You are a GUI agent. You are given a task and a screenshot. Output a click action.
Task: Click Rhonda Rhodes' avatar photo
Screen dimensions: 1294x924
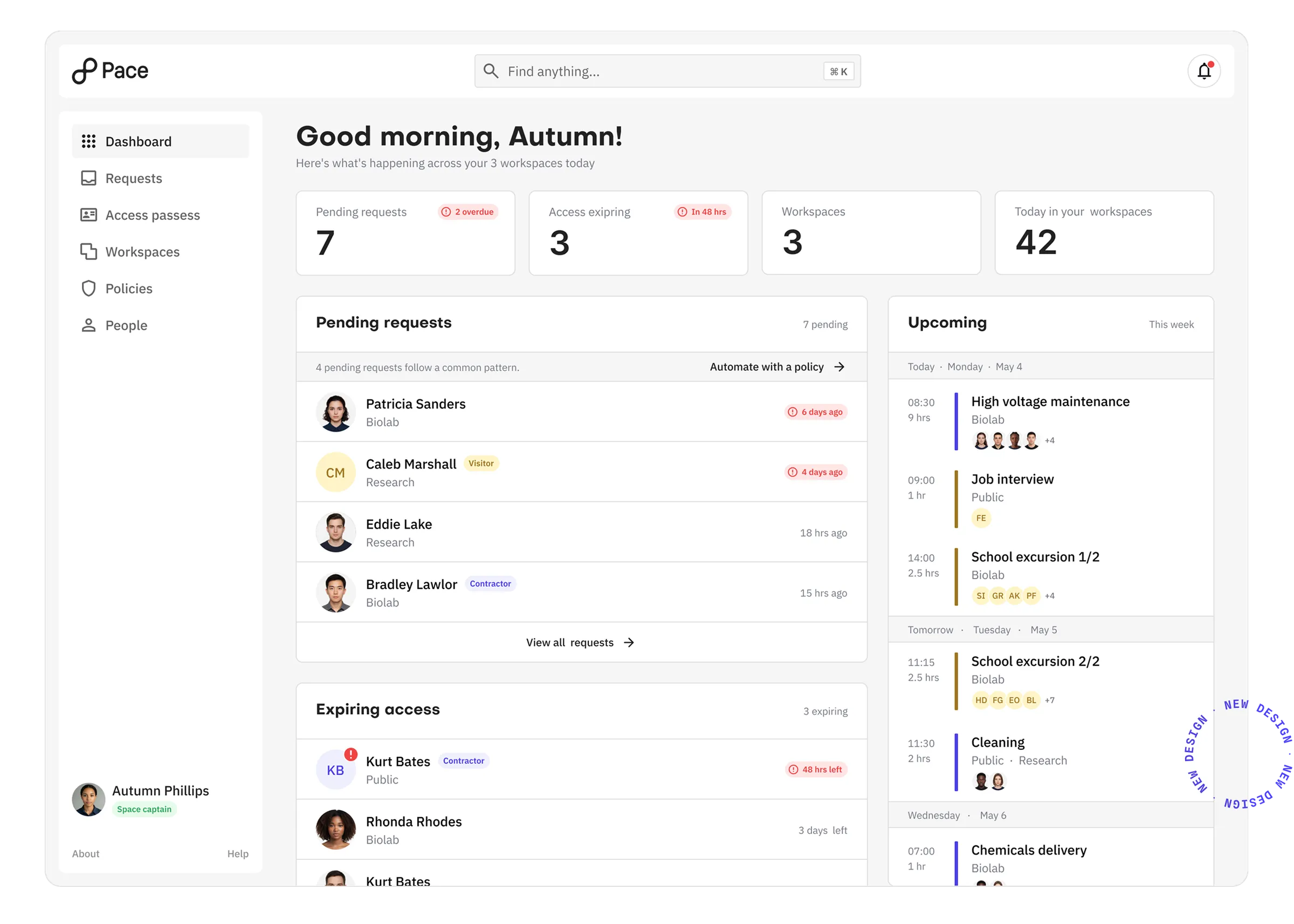336,830
